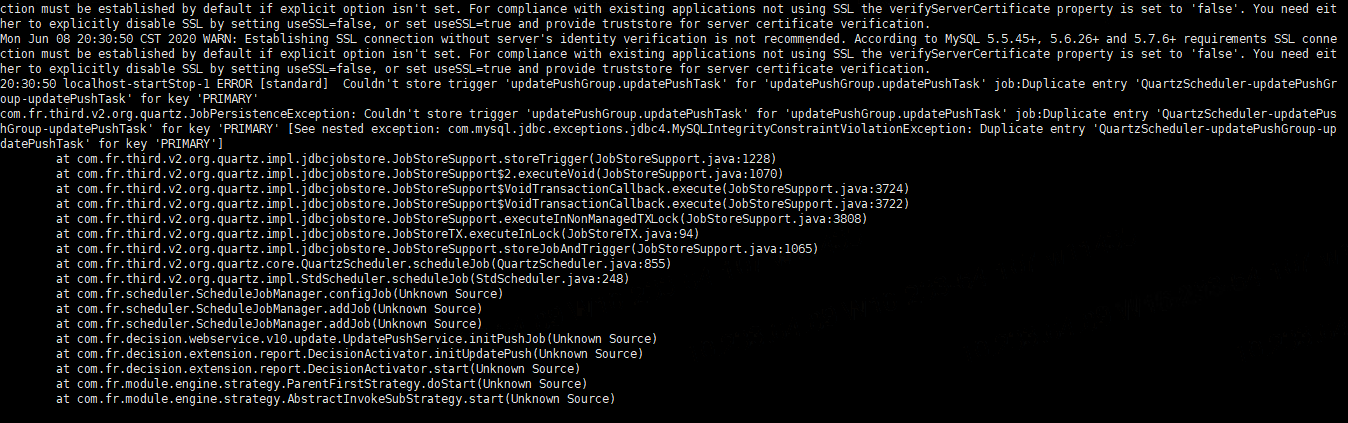The width and height of the screenshot is (1348, 423).
Task: Click the StdScheduler.scheduleJob(StdScheduler.java:248) frame
Action: point(342,278)
